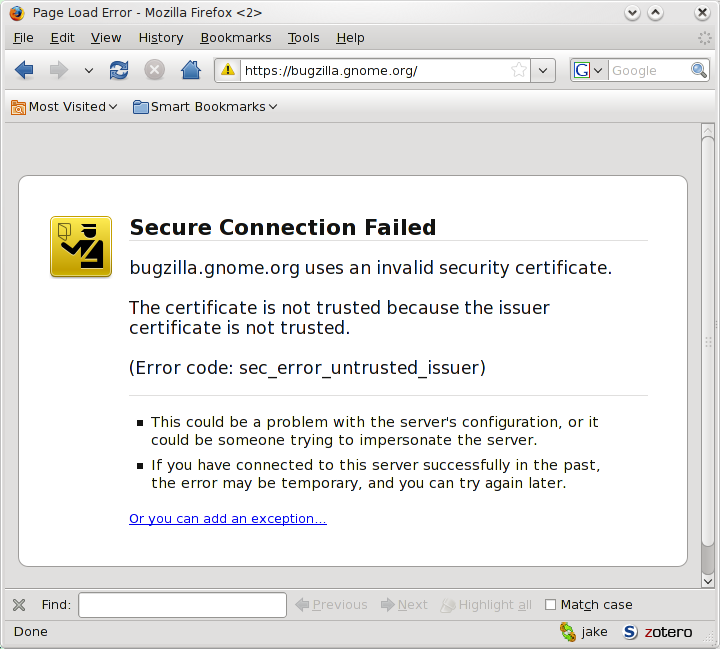Click the yellow certificate error officer icon

coord(81,247)
